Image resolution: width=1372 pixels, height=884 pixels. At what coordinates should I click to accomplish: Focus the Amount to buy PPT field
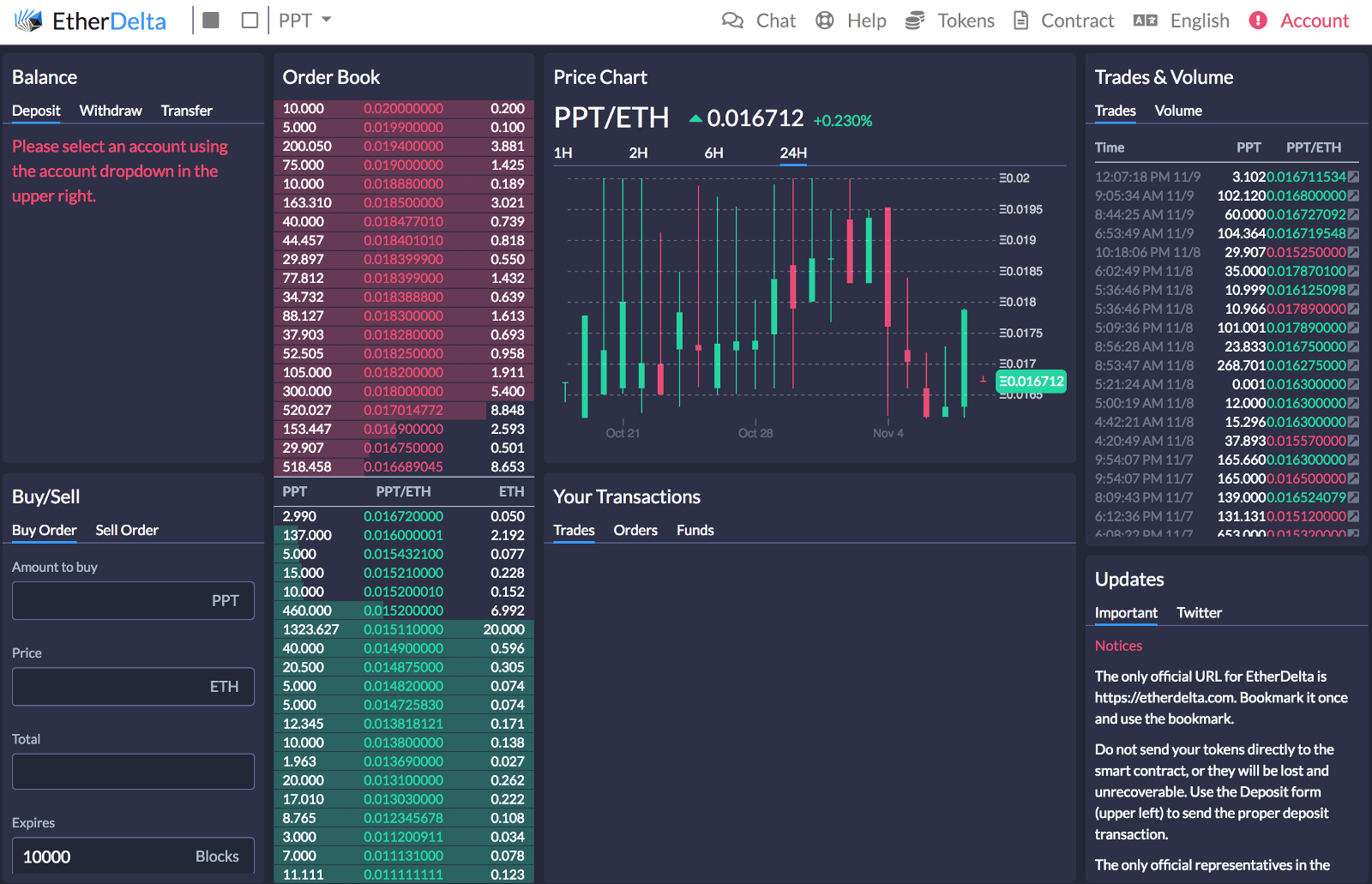tap(133, 600)
